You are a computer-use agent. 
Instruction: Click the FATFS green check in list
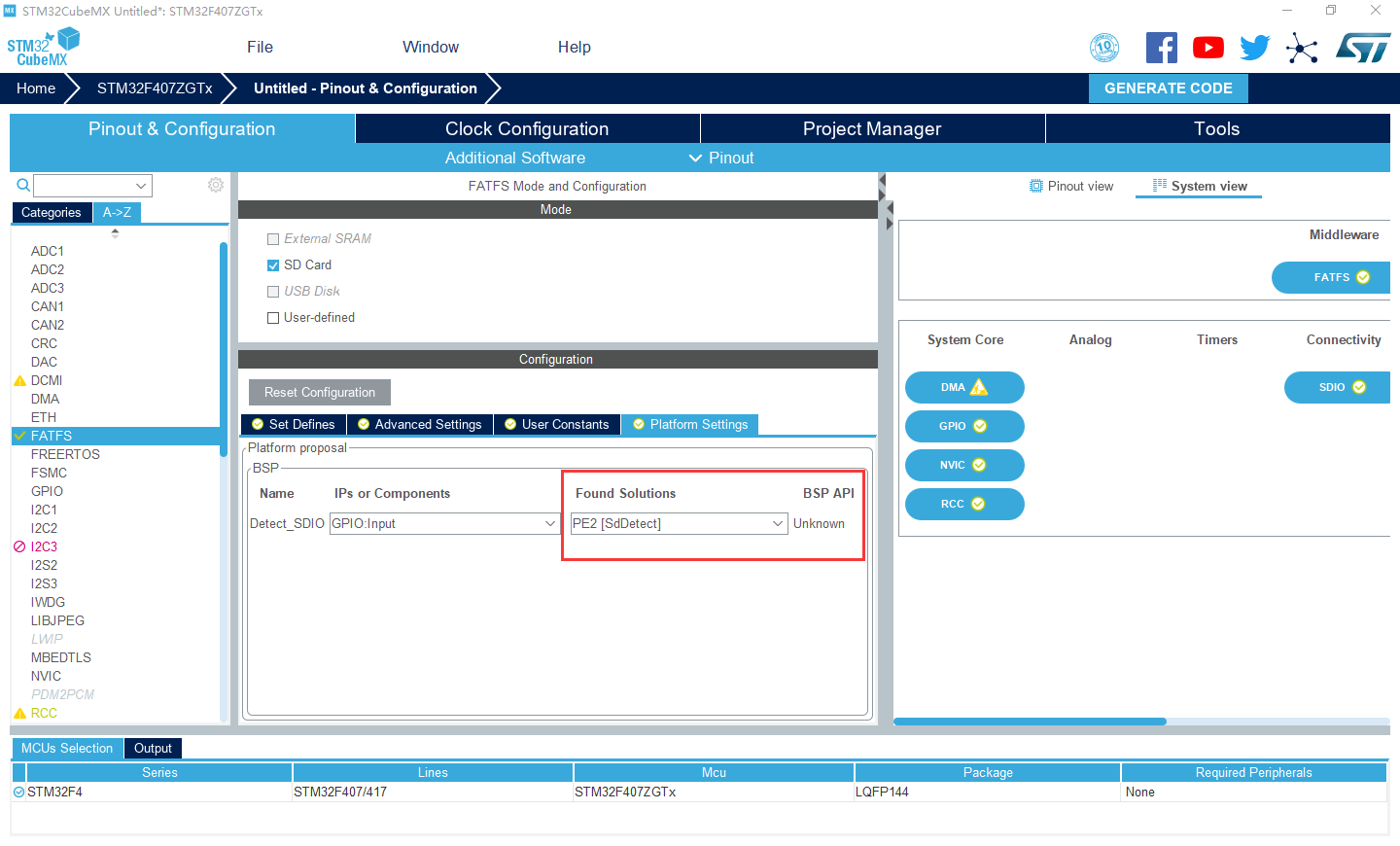[x=19, y=436]
